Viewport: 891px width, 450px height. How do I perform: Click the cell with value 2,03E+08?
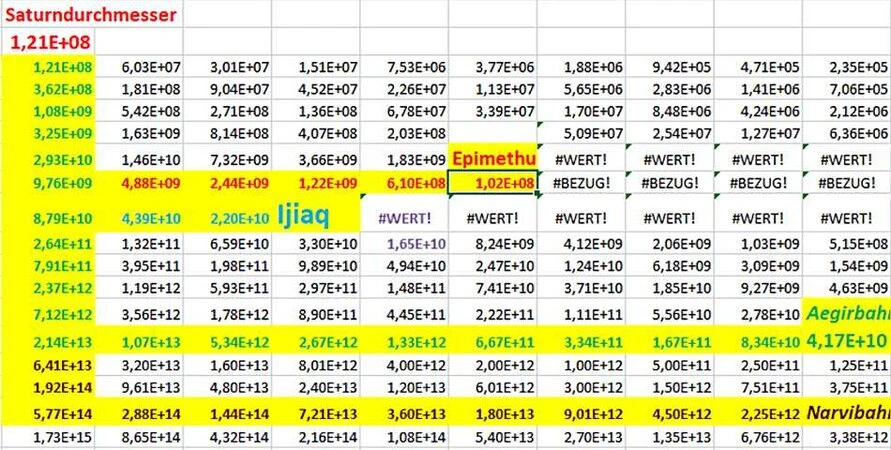click(x=404, y=133)
